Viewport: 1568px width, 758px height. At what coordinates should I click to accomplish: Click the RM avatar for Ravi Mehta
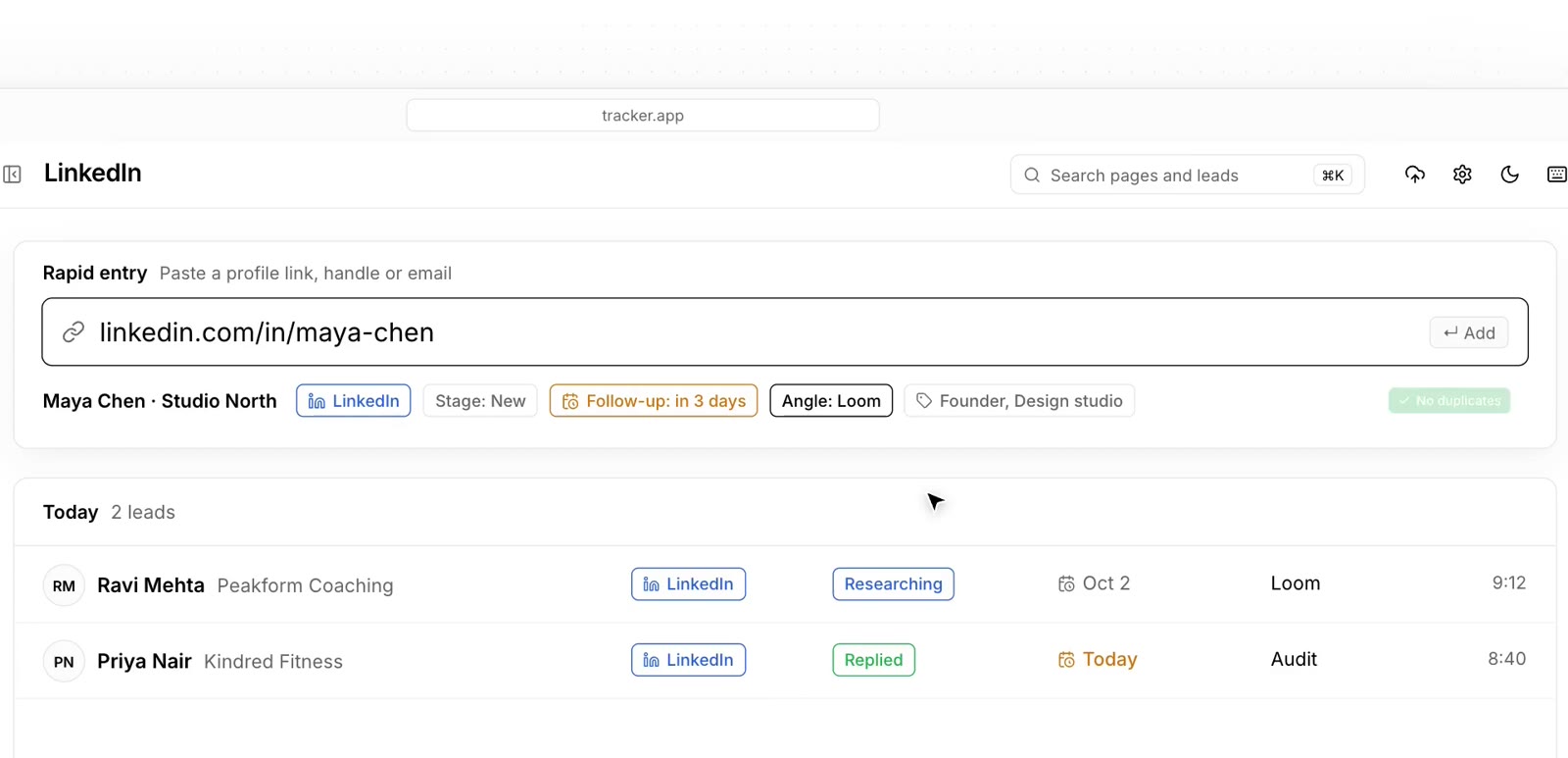(64, 585)
